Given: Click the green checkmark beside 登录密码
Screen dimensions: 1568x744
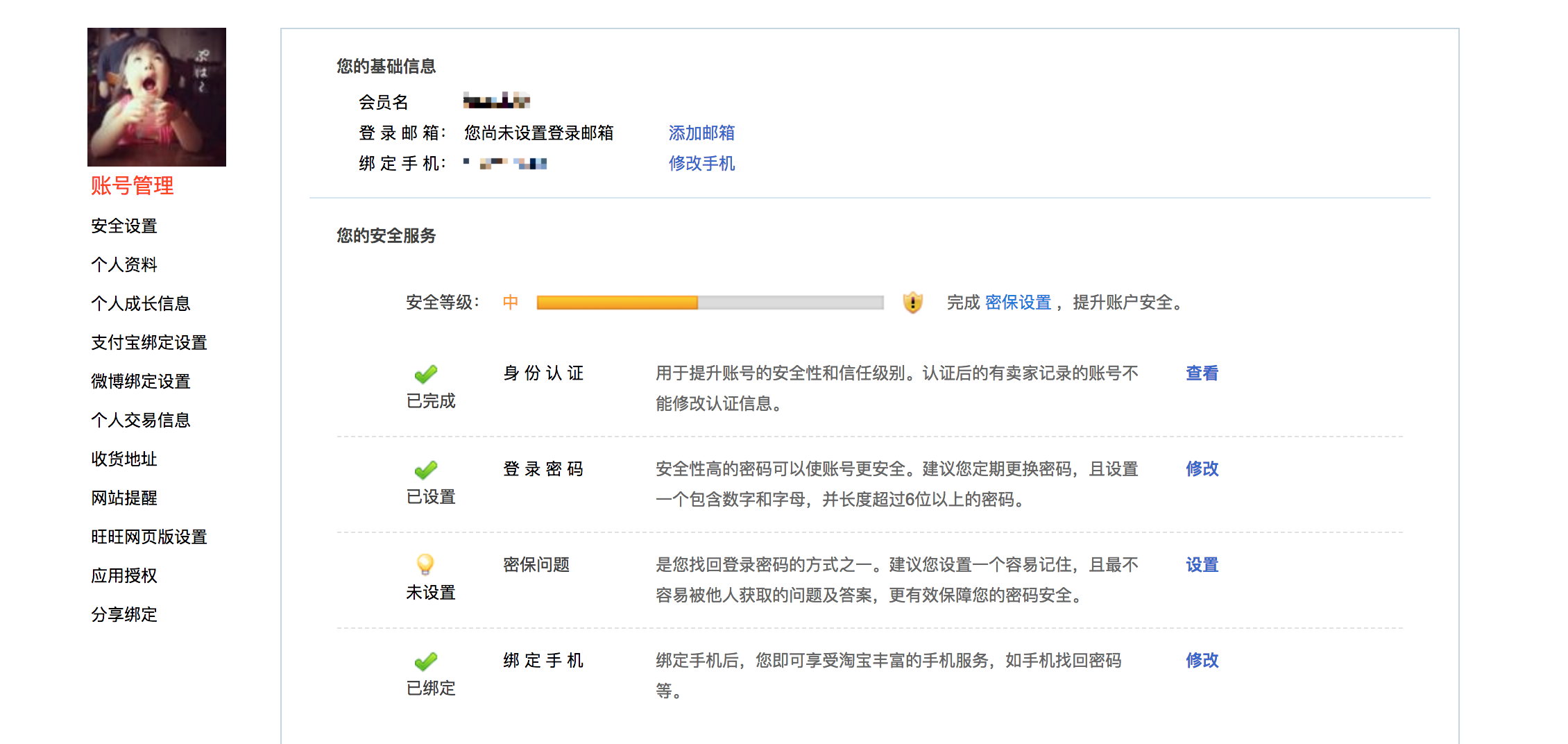Looking at the screenshot, I should click(425, 471).
